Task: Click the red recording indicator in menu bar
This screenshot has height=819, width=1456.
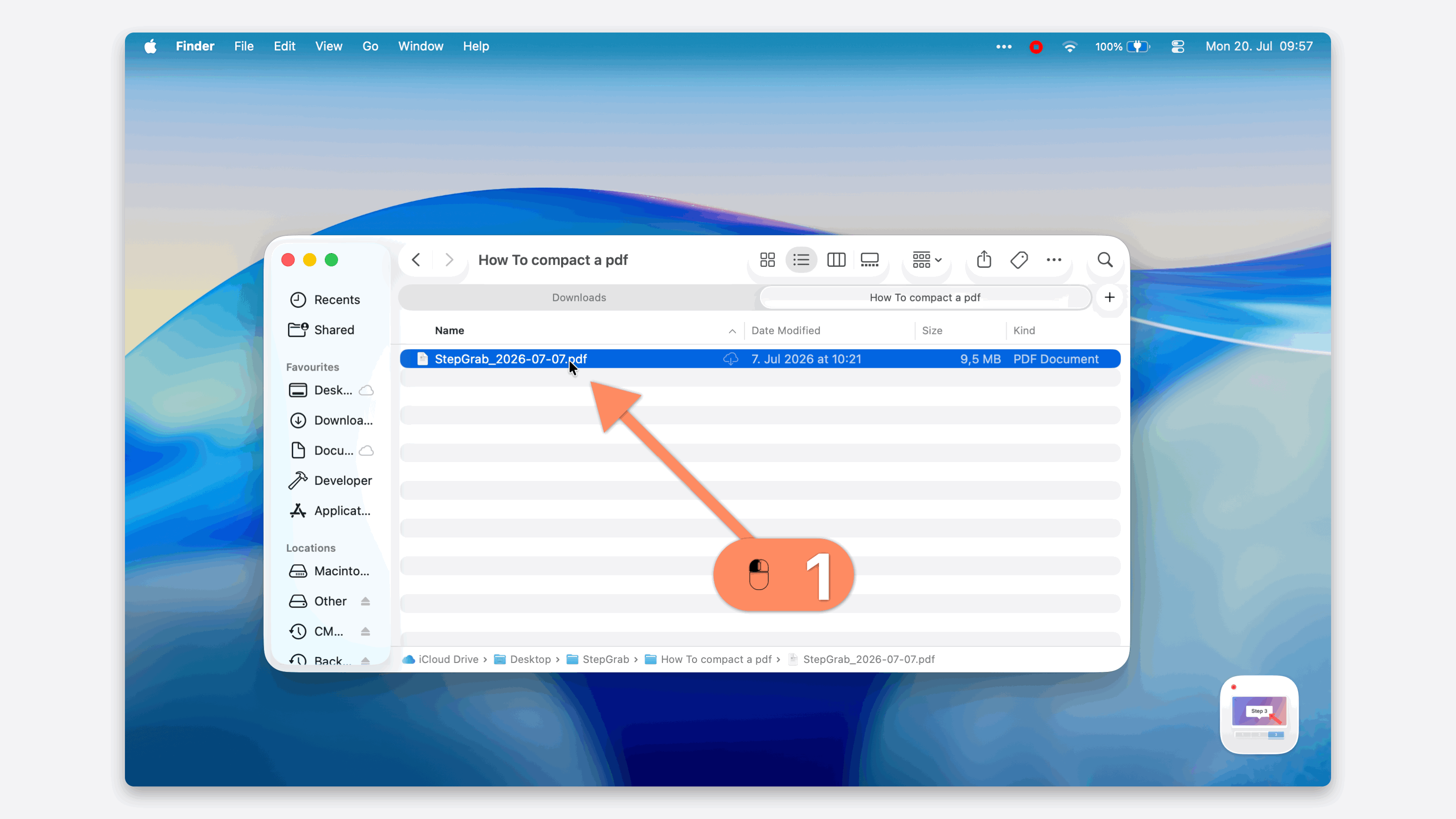Action: point(1036,47)
